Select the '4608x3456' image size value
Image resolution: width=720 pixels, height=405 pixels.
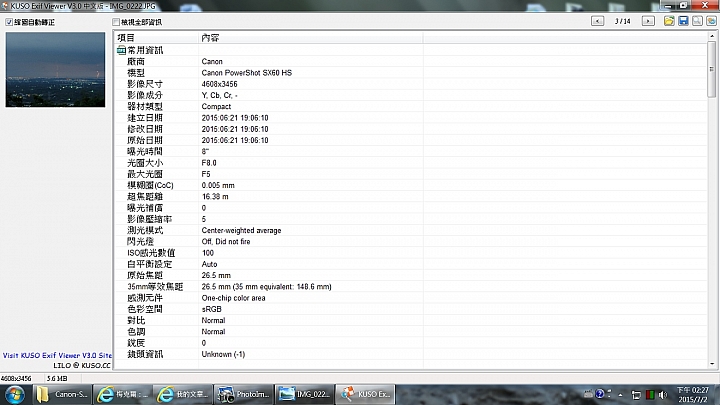coord(219,84)
